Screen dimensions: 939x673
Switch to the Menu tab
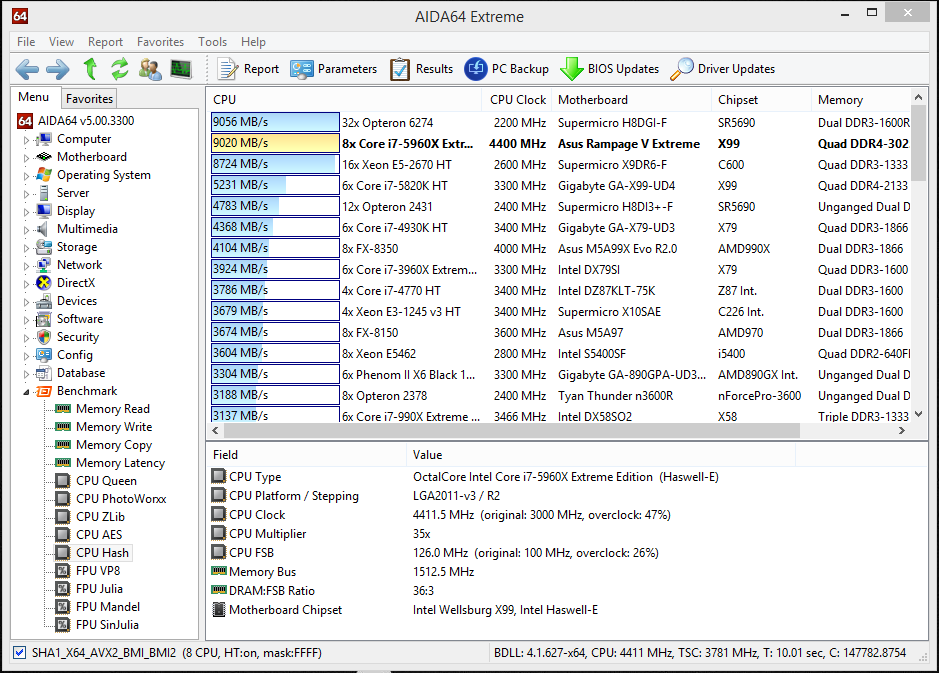coord(34,97)
